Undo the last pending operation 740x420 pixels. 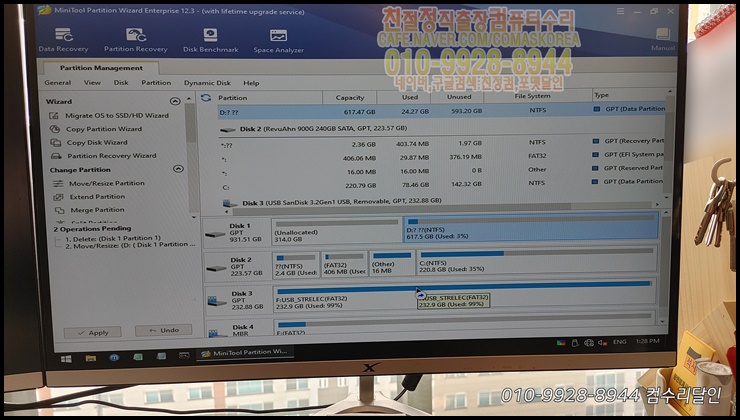pyautogui.click(x=163, y=330)
